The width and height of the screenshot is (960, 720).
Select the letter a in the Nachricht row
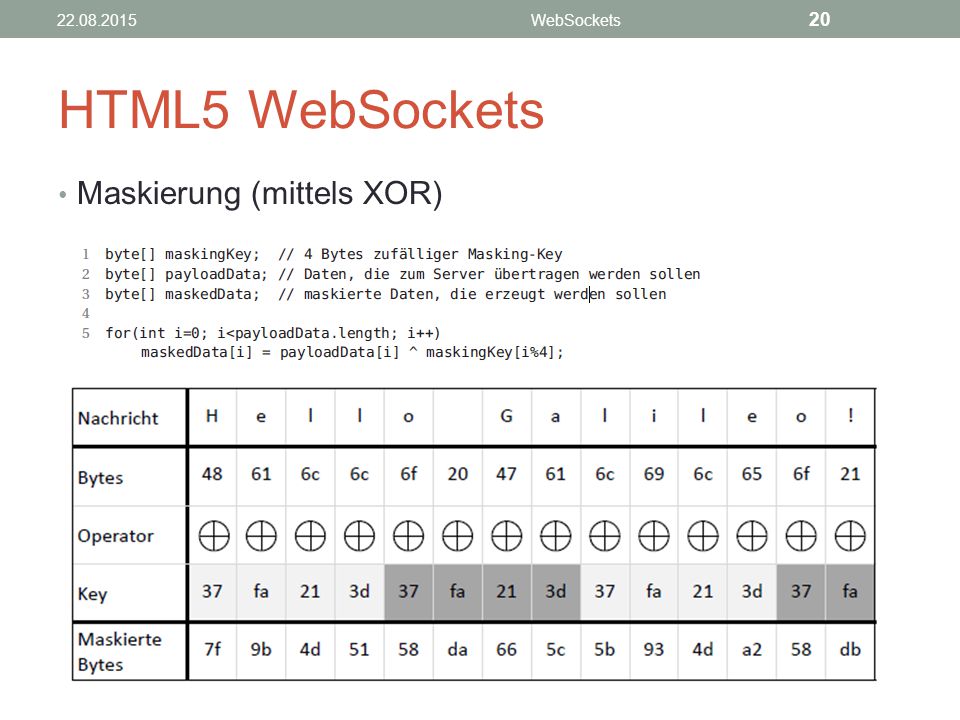[x=555, y=418]
